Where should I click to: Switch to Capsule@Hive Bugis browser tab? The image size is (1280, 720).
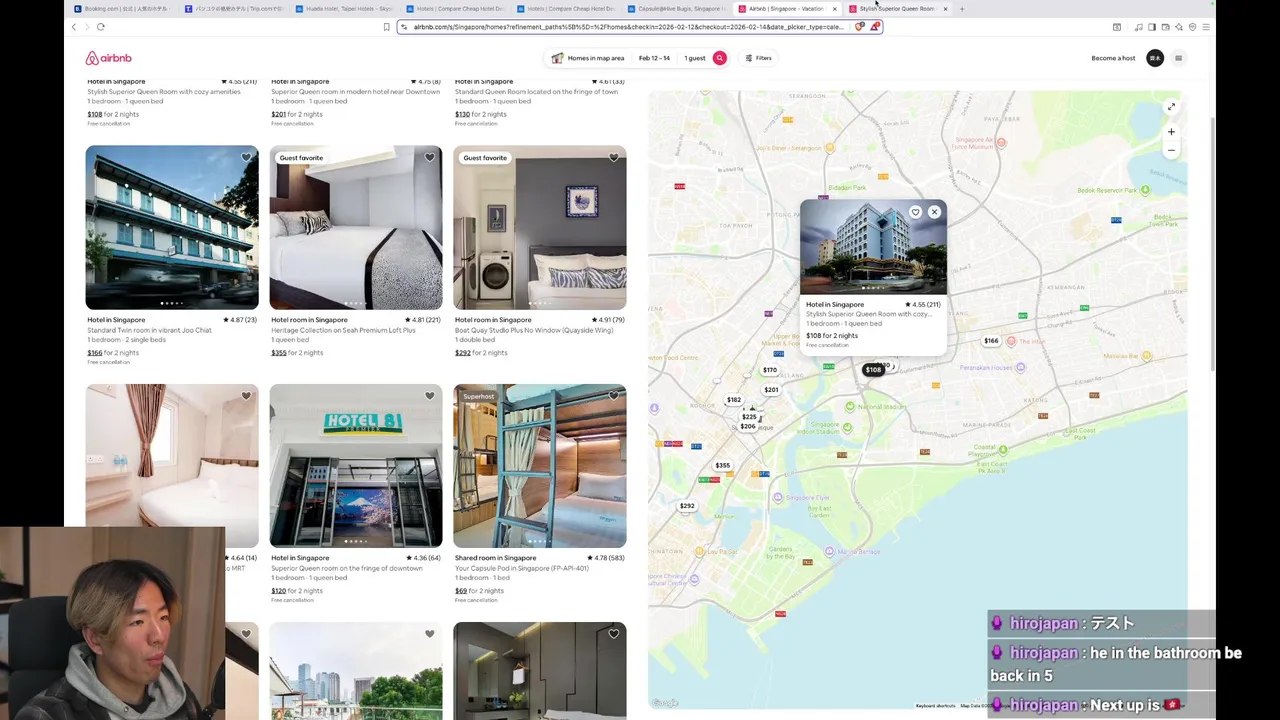[x=677, y=9]
